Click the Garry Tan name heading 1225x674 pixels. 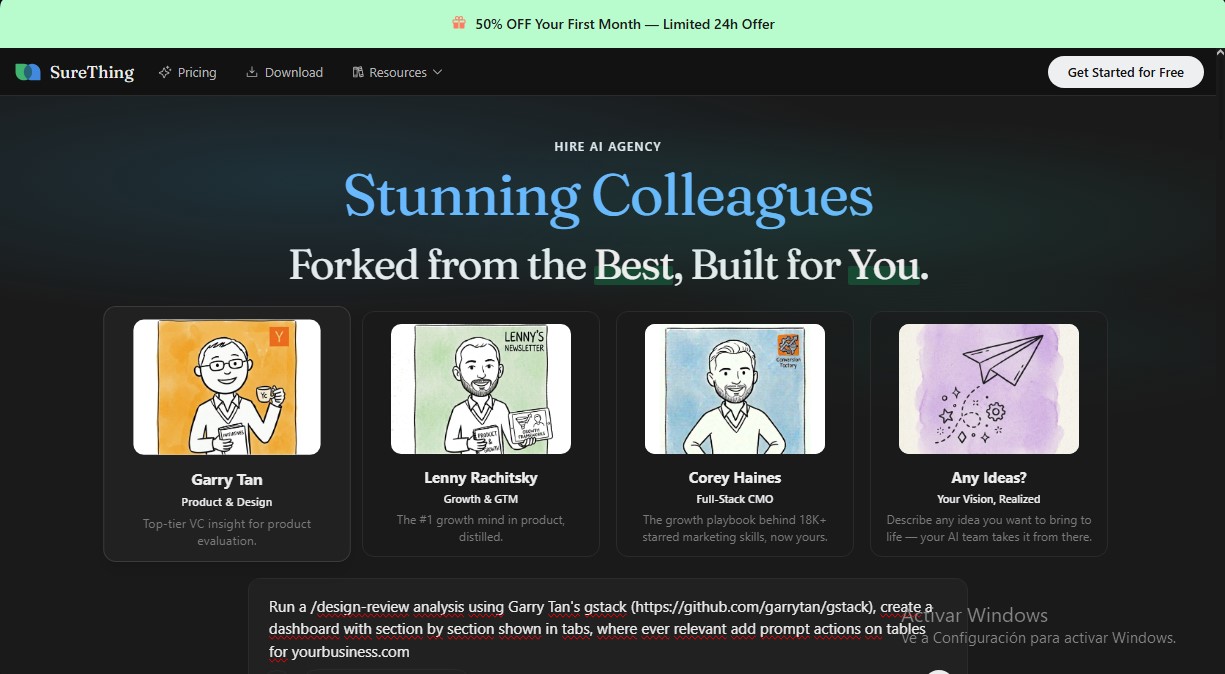pos(227,480)
